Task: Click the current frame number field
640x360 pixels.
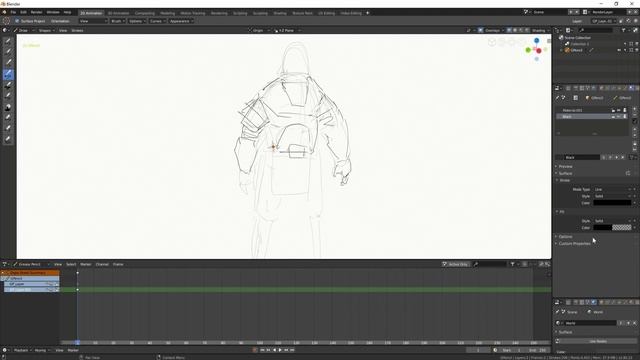Action: 478,350
